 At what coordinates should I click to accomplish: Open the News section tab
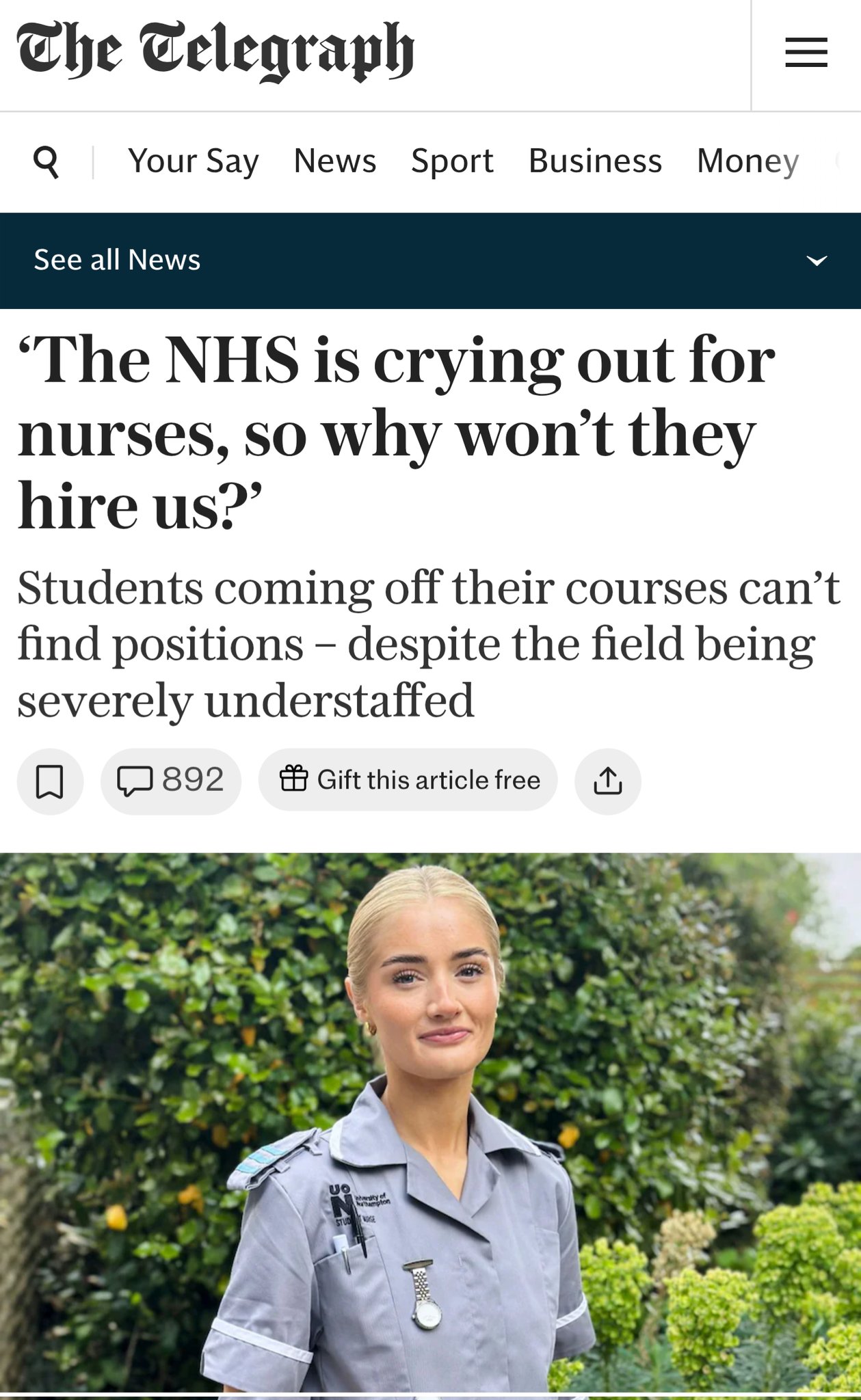tap(335, 161)
